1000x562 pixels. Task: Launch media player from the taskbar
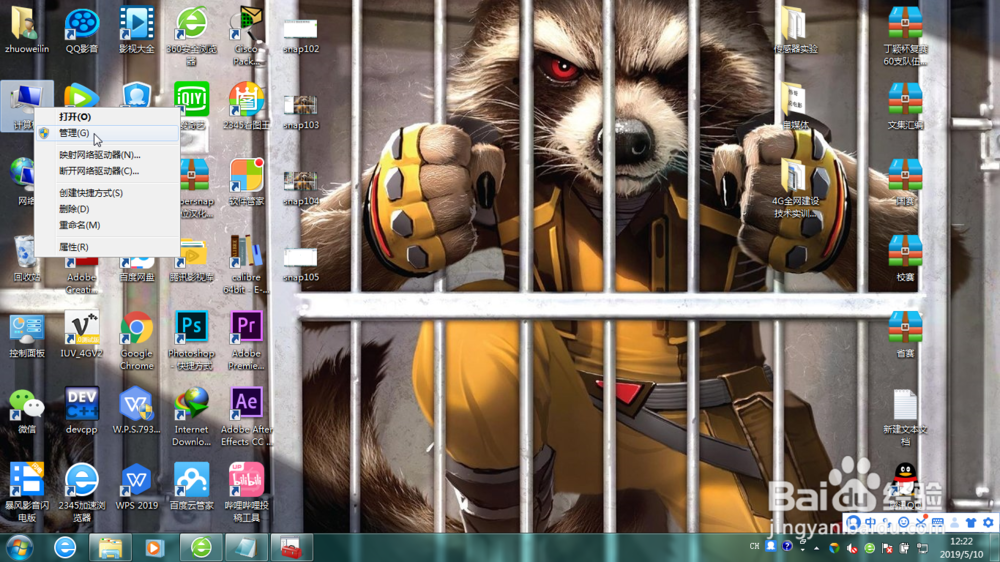coord(154,548)
